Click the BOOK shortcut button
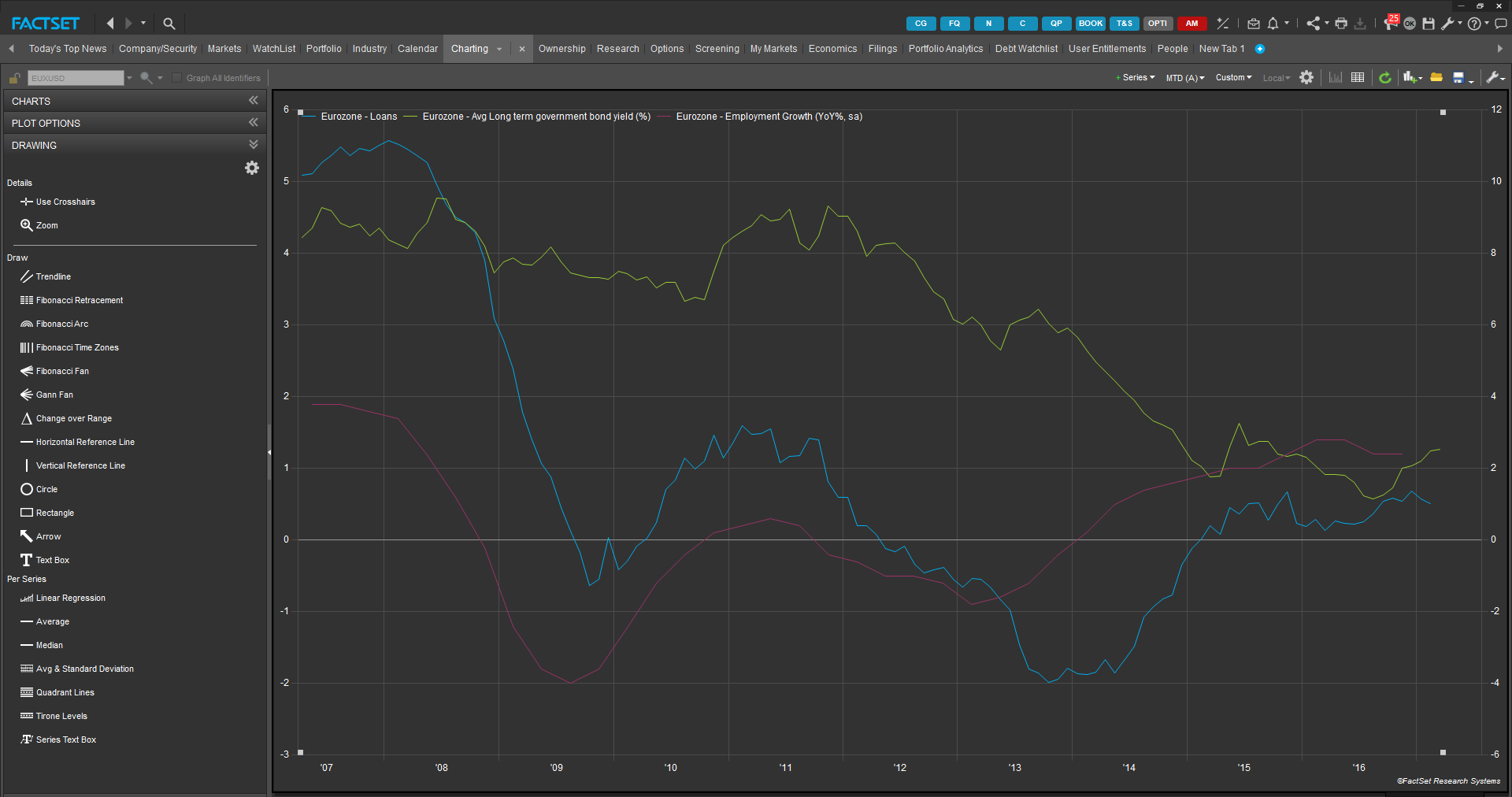Screen dimensions: 1512x797 (x=1090, y=24)
